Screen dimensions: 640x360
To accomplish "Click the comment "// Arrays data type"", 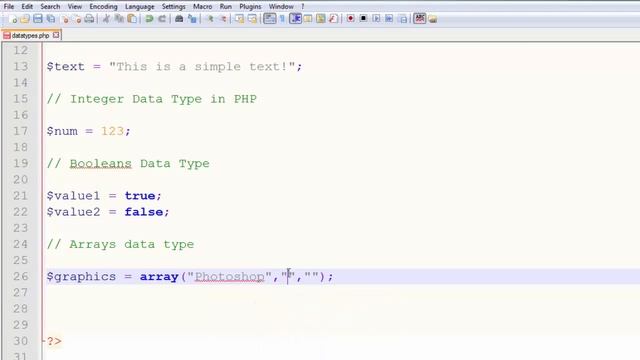I will (x=120, y=244).
